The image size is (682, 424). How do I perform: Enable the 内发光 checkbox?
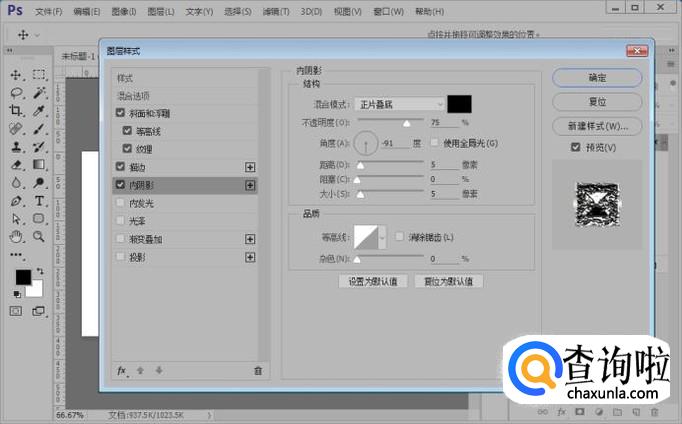click(121, 203)
